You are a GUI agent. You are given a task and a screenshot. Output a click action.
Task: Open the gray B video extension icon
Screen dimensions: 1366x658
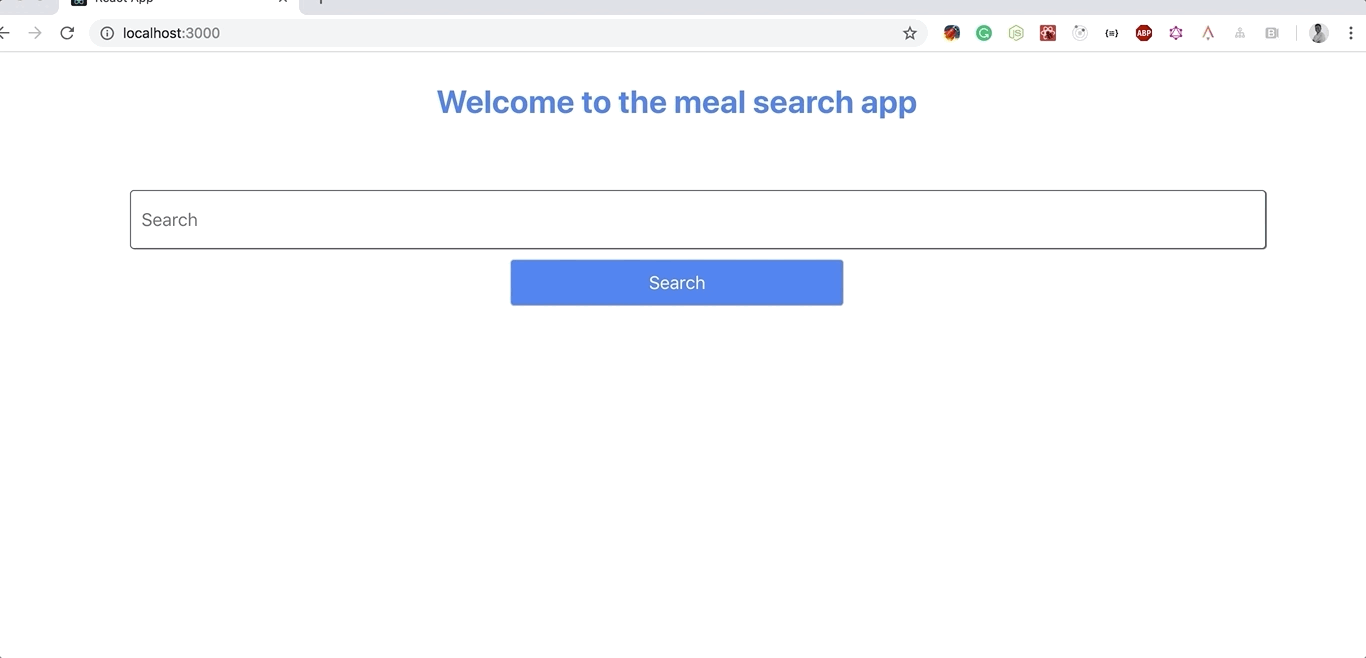point(1272,33)
